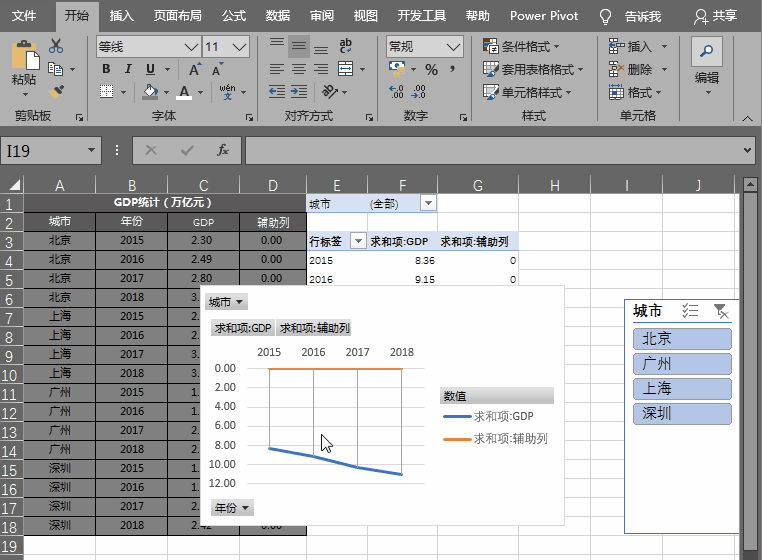Open the font size 11 dropdown
Image resolution: width=762 pixels, height=560 pixels.
pos(239,47)
